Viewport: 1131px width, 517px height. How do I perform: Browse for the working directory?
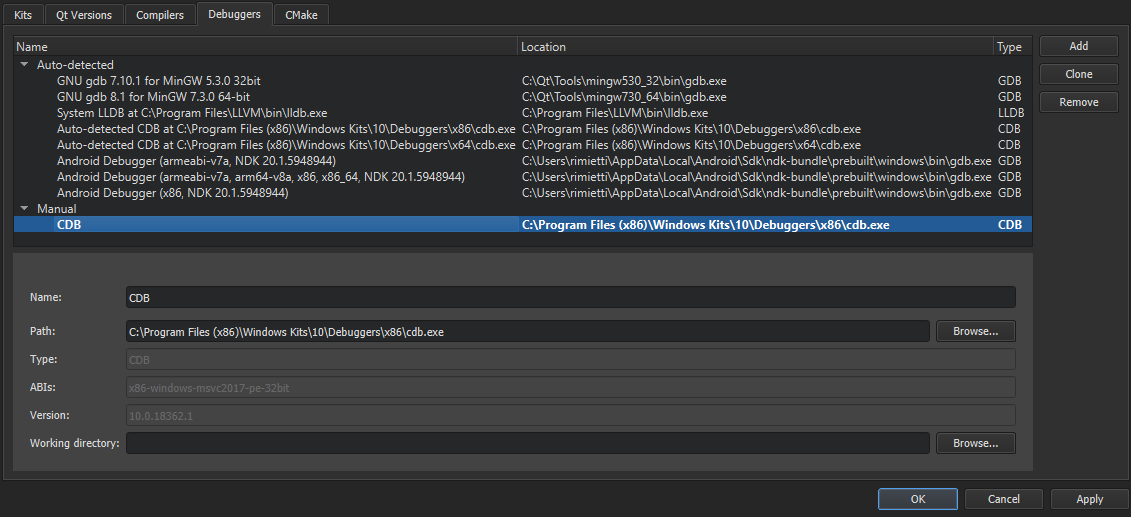pyautogui.click(x=975, y=443)
